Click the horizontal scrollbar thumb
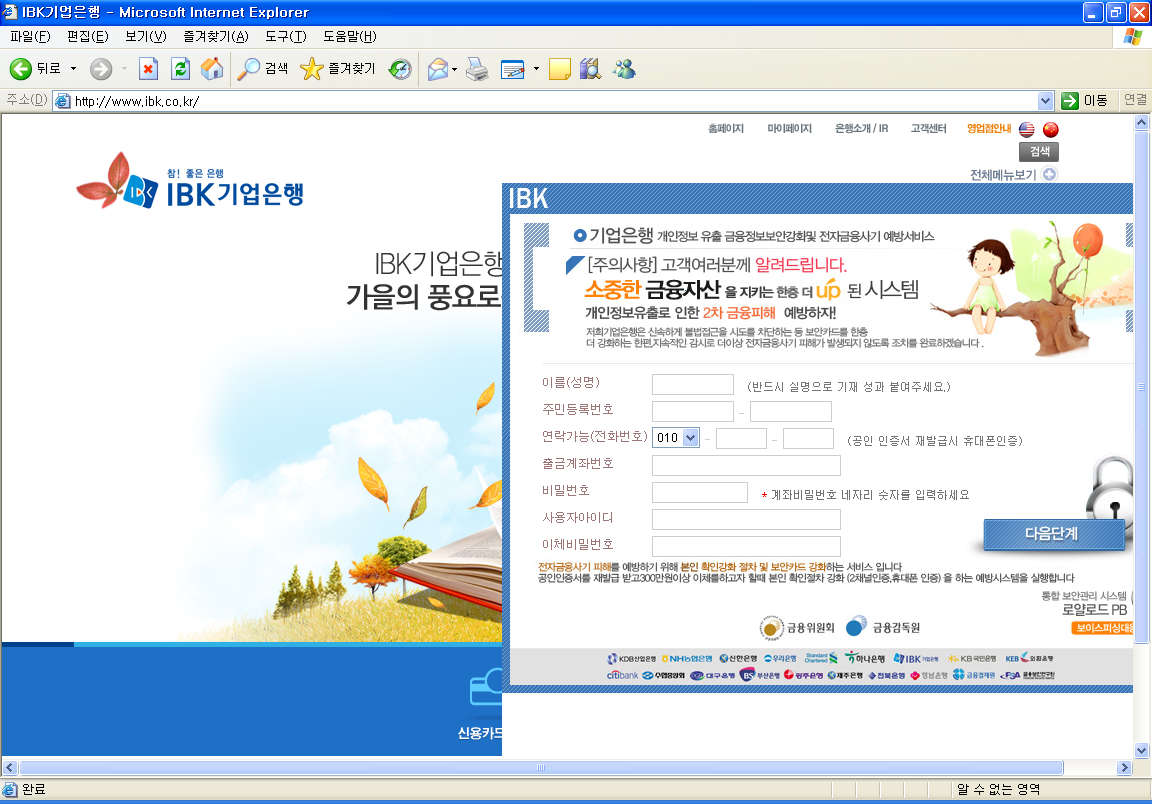 (x=541, y=767)
